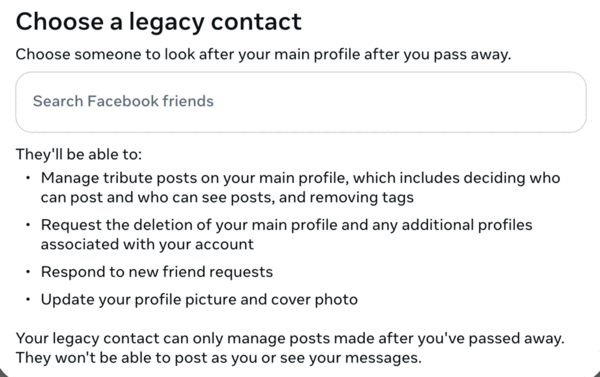
Task: Click the Respond to new friend requests item
Action: [x=157, y=272]
